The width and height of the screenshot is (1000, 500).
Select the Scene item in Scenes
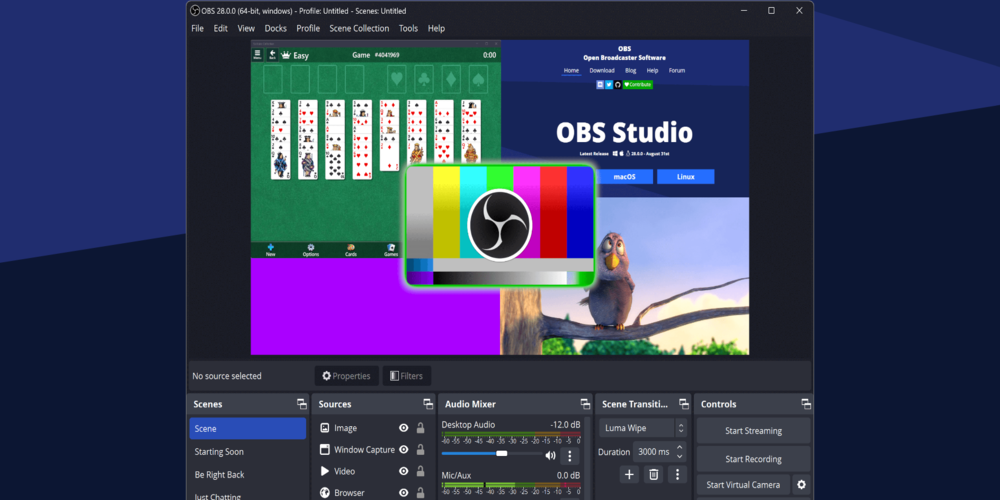(x=247, y=429)
